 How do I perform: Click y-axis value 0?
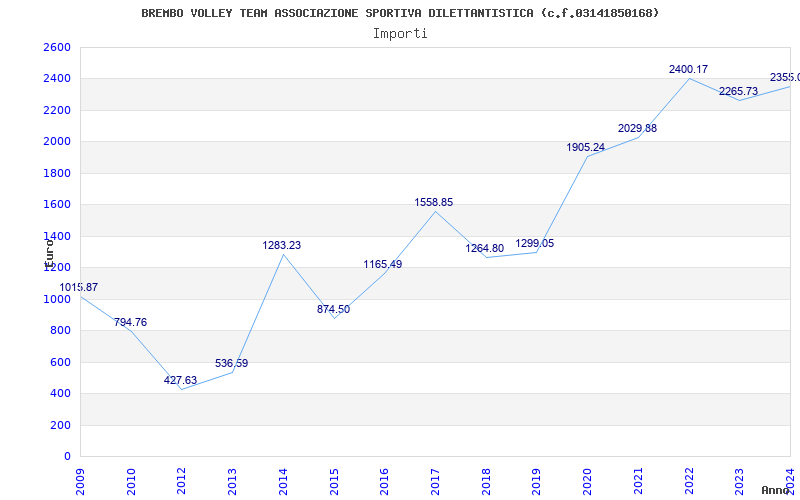[x=67, y=457]
